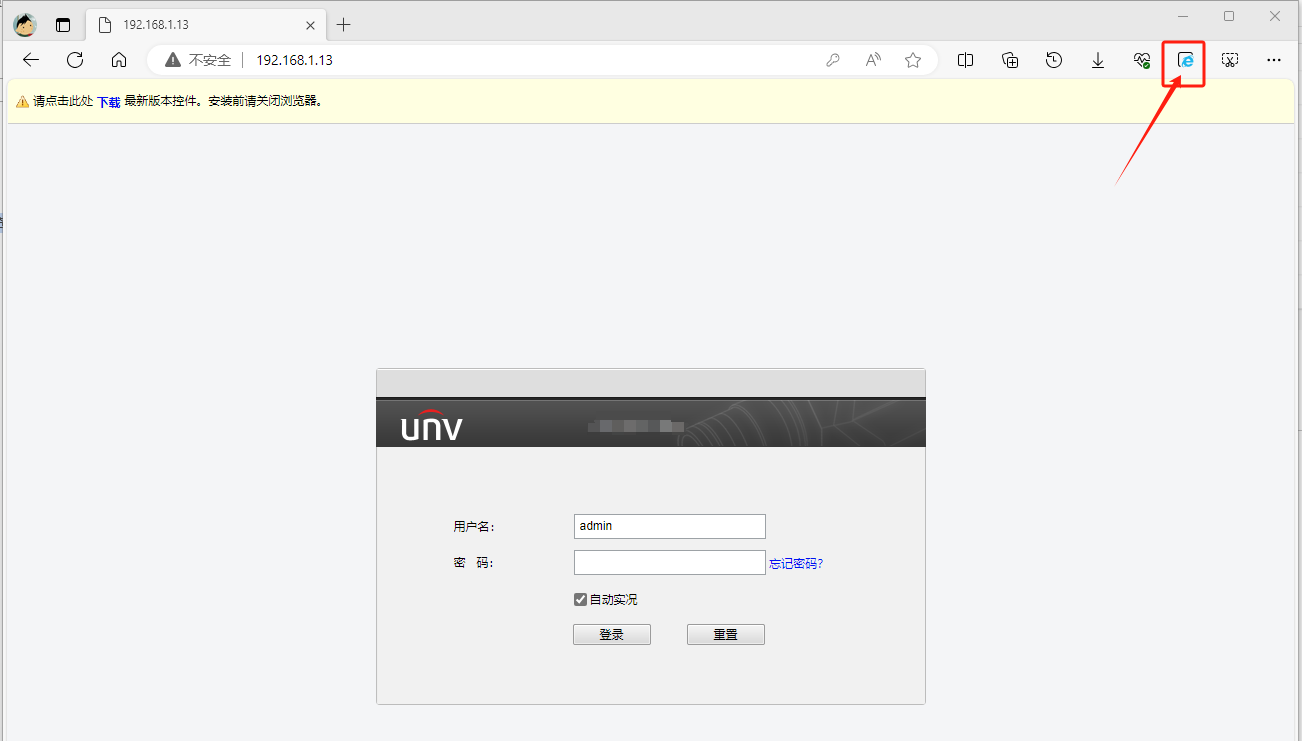
Task: Add page to favorites star
Action: [913, 60]
